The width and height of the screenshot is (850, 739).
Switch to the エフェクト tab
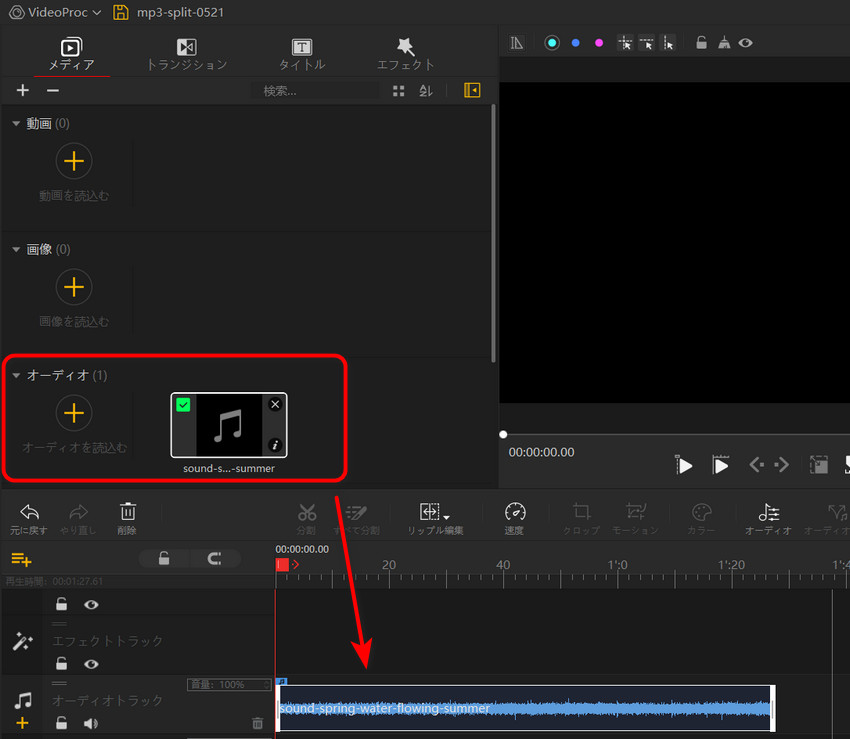point(405,54)
